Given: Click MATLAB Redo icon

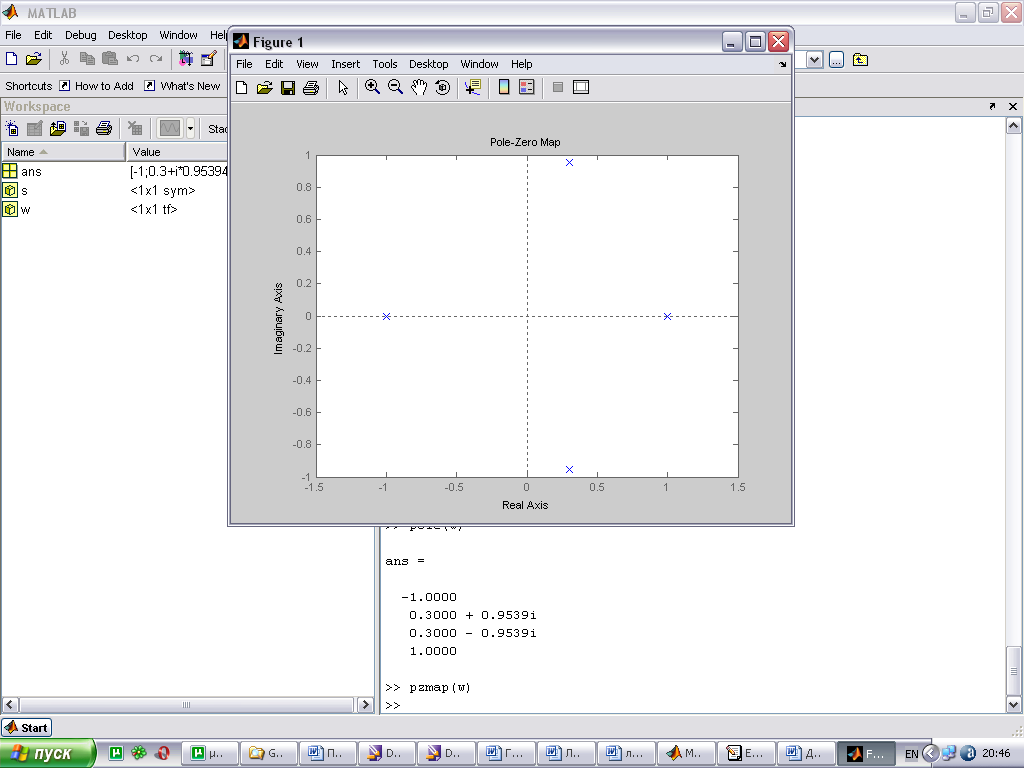Looking at the screenshot, I should click(x=155, y=59).
